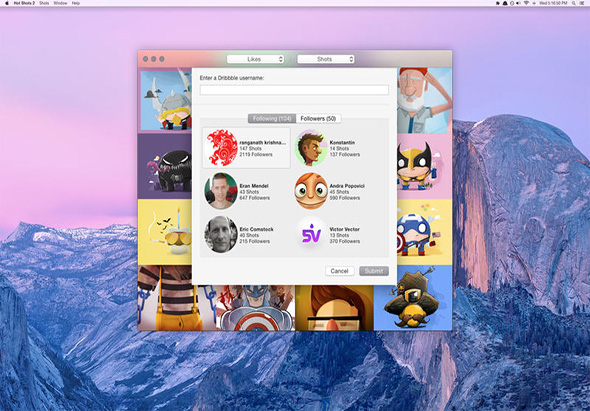Open the Apple menu

click(7, 3)
